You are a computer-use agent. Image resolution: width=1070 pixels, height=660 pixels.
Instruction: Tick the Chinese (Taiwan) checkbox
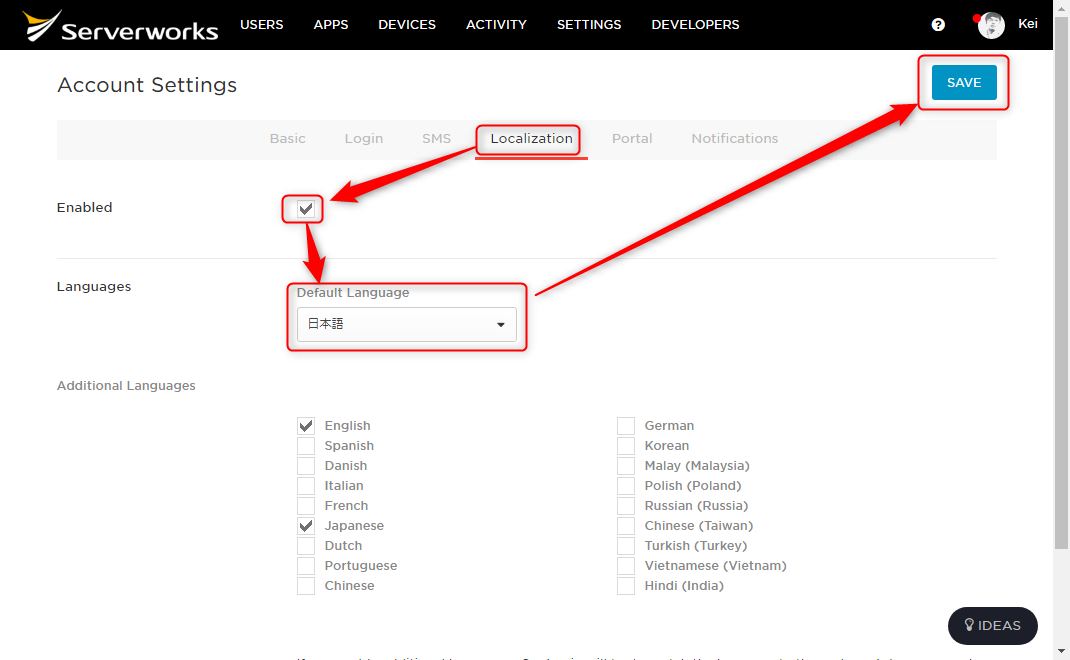626,526
